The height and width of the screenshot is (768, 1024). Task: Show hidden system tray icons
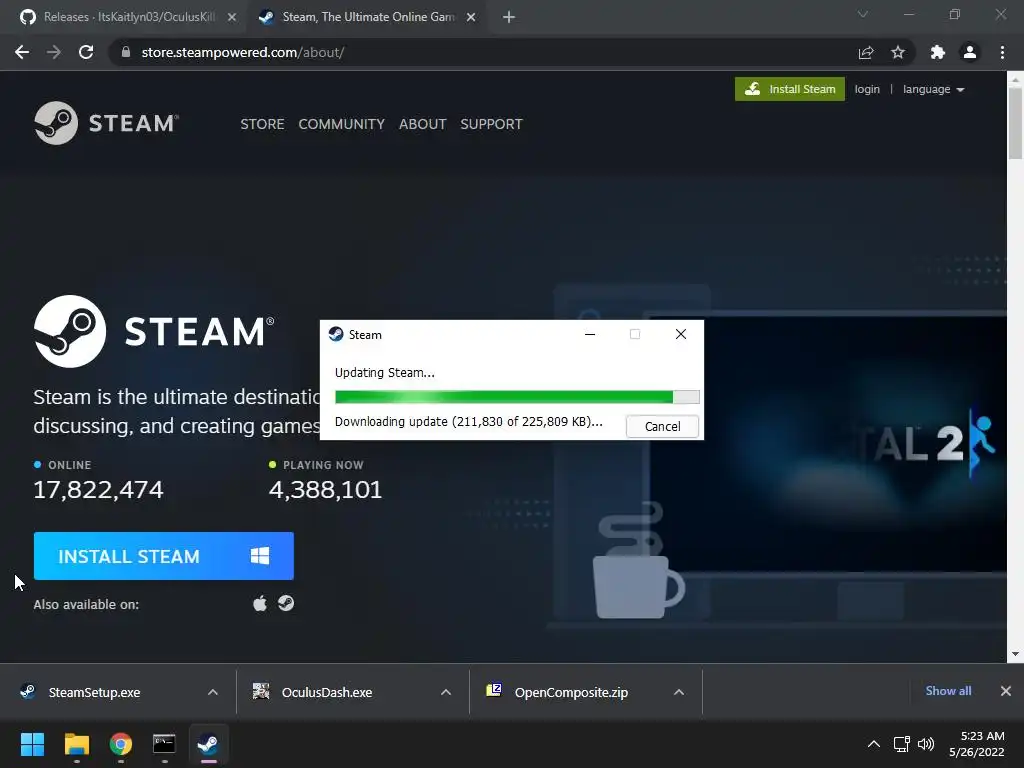tap(873, 744)
